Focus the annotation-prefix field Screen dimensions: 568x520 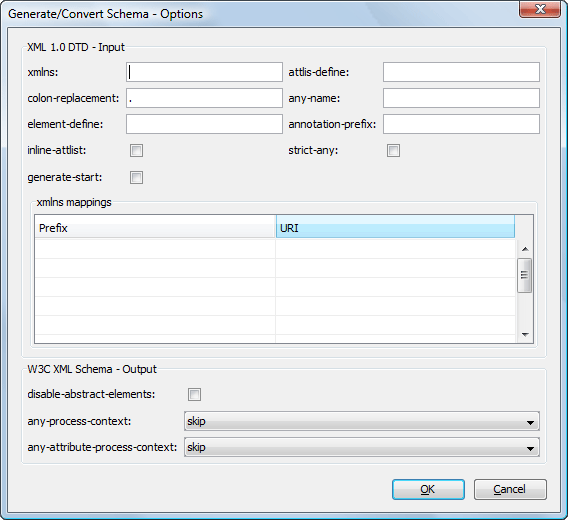(461, 124)
